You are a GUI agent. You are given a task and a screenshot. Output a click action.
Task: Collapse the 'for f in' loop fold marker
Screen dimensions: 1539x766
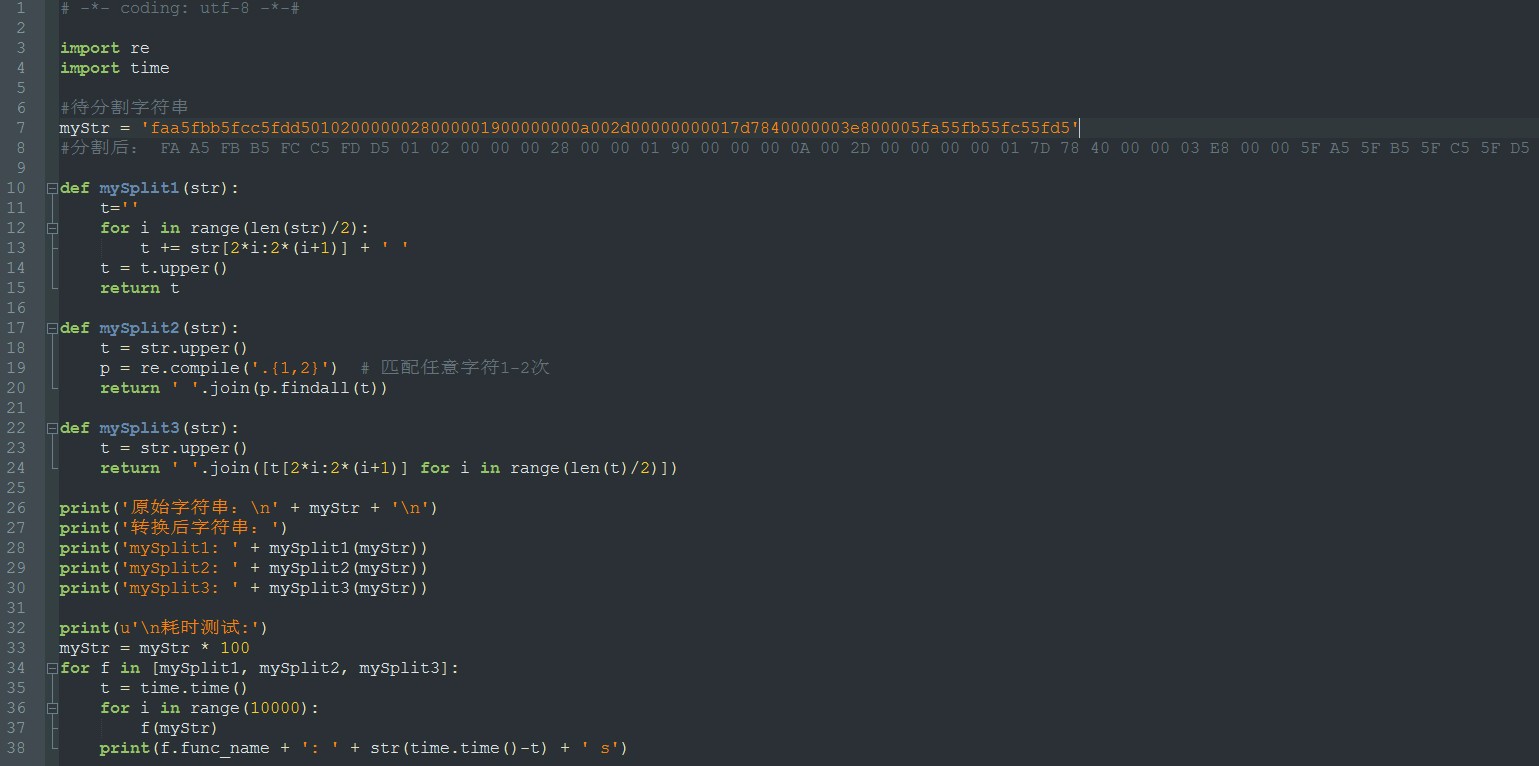coord(52,668)
